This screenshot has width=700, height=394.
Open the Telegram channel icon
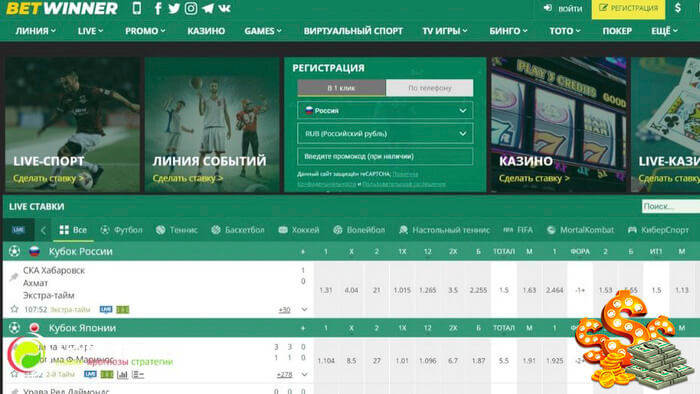[208, 8]
